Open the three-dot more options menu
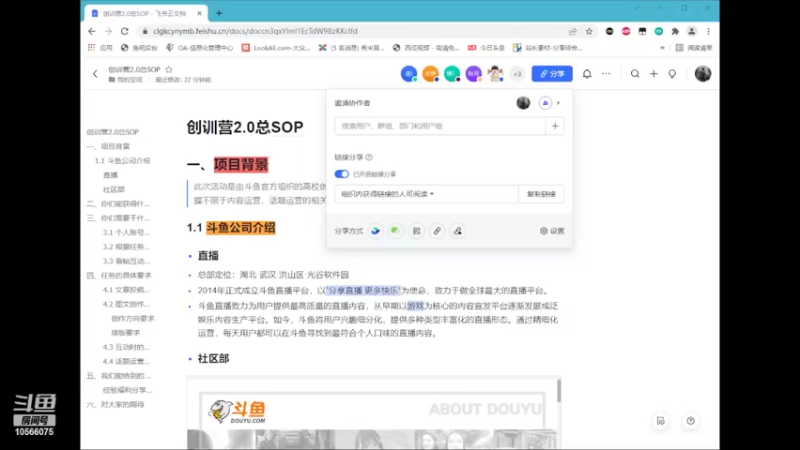Screen dimensions: 800x450 (606, 74)
